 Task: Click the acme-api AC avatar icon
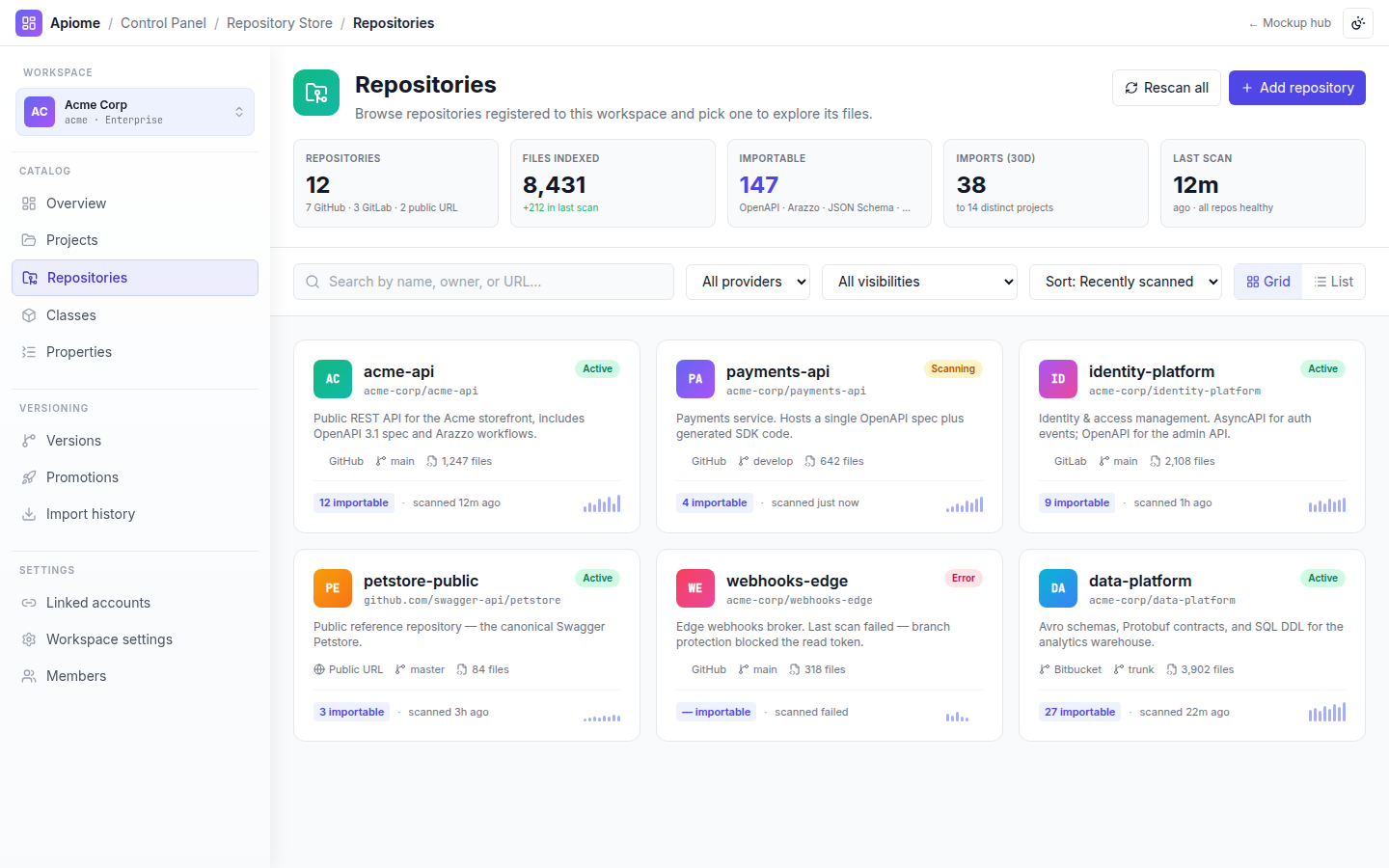coord(333,379)
